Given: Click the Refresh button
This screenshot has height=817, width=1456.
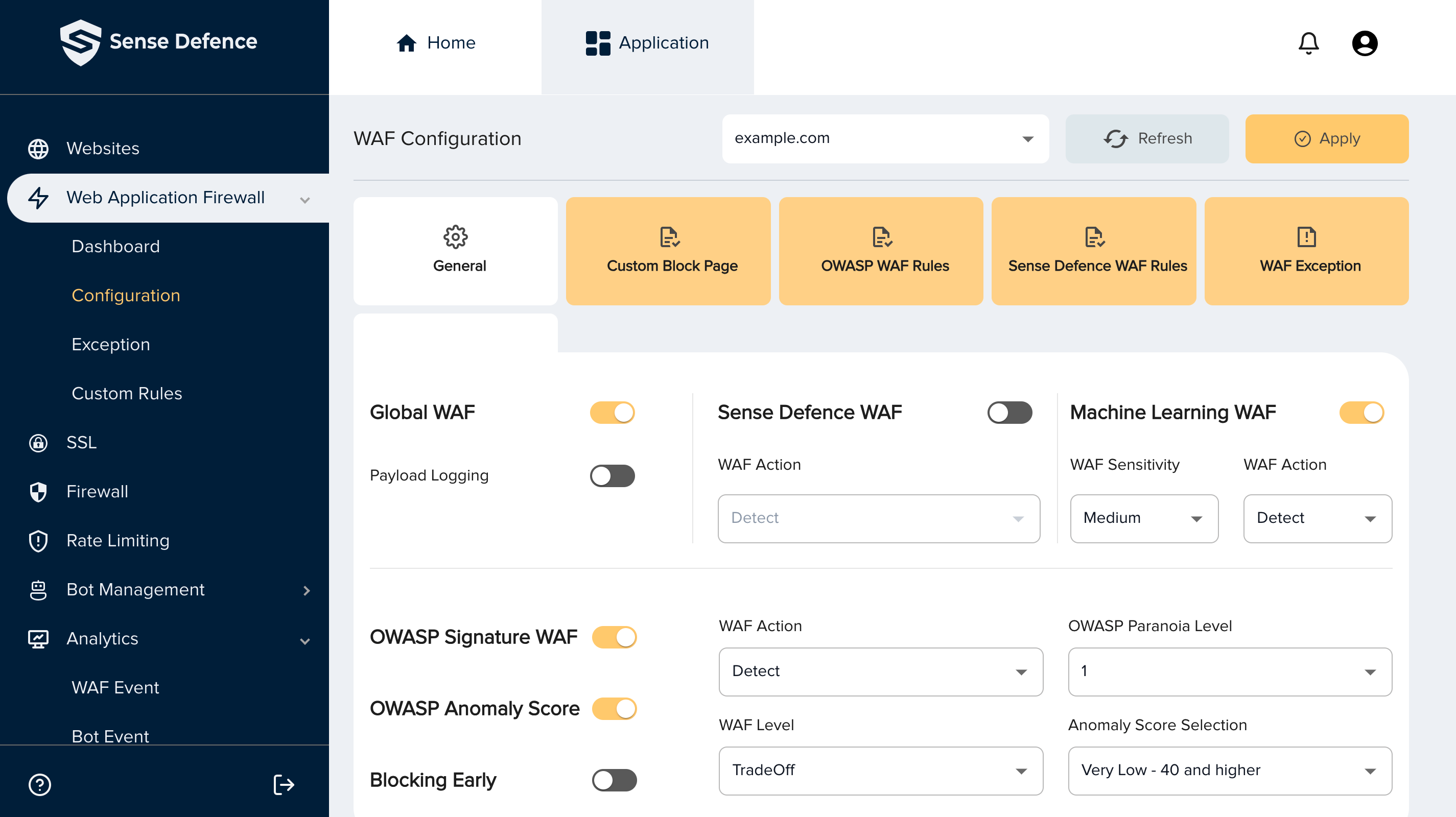Looking at the screenshot, I should pos(1147,139).
